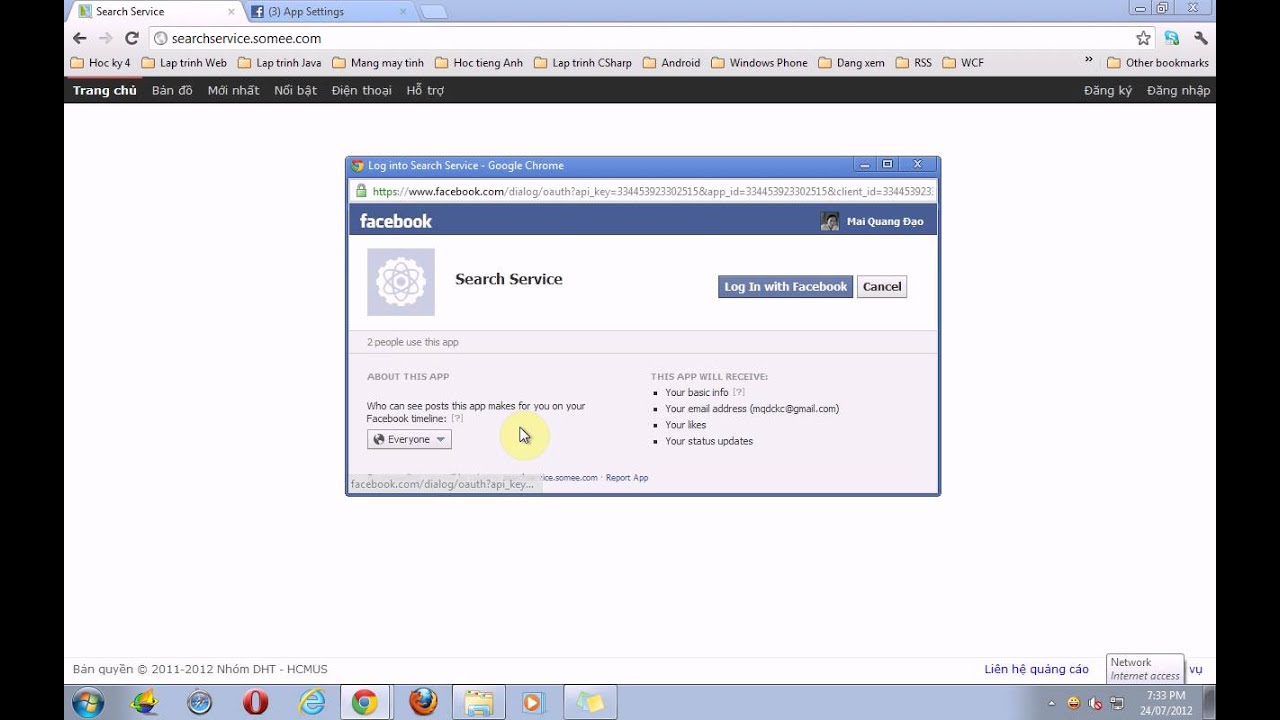Click the Chrome forward arrow
The width and height of the screenshot is (1280, 720).
(106, 38)
